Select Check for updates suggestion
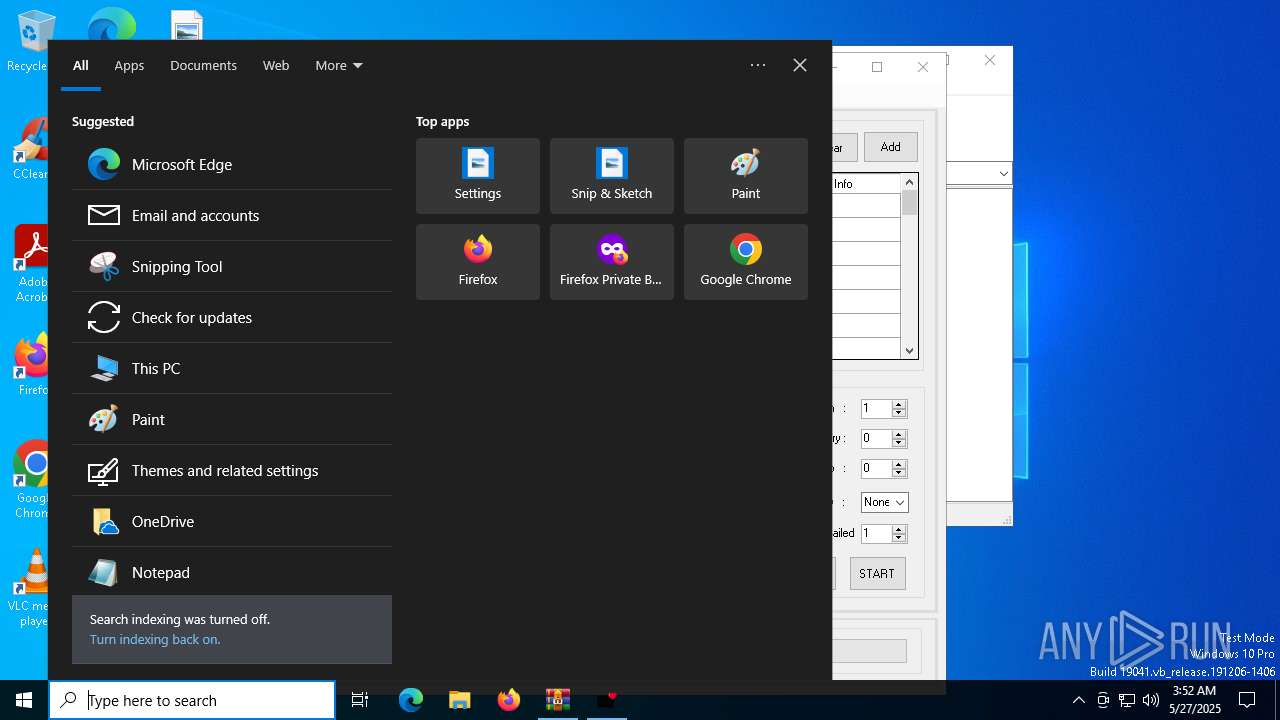 tap(232, 317)
